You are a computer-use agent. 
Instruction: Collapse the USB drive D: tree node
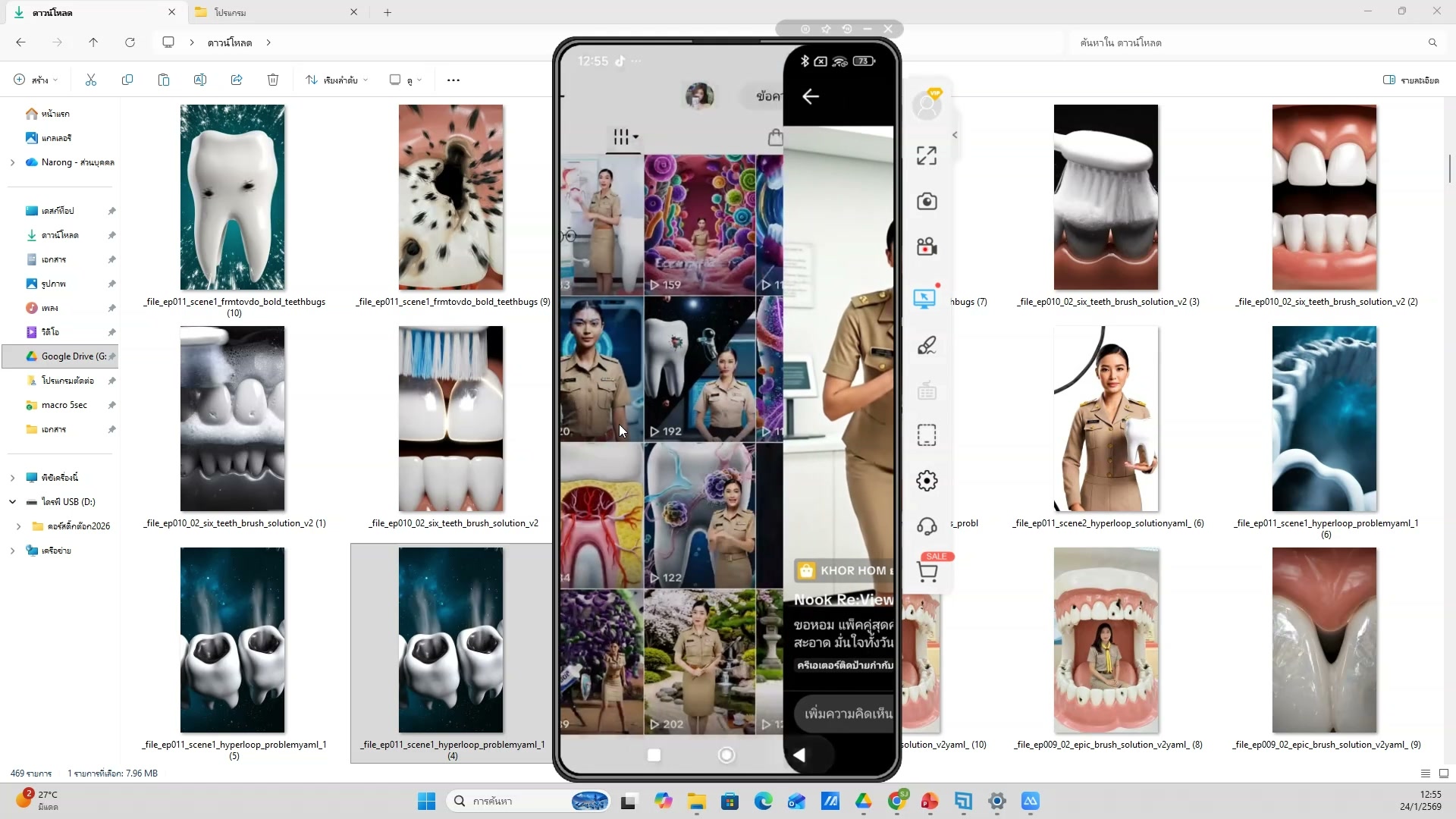[12, 502]
